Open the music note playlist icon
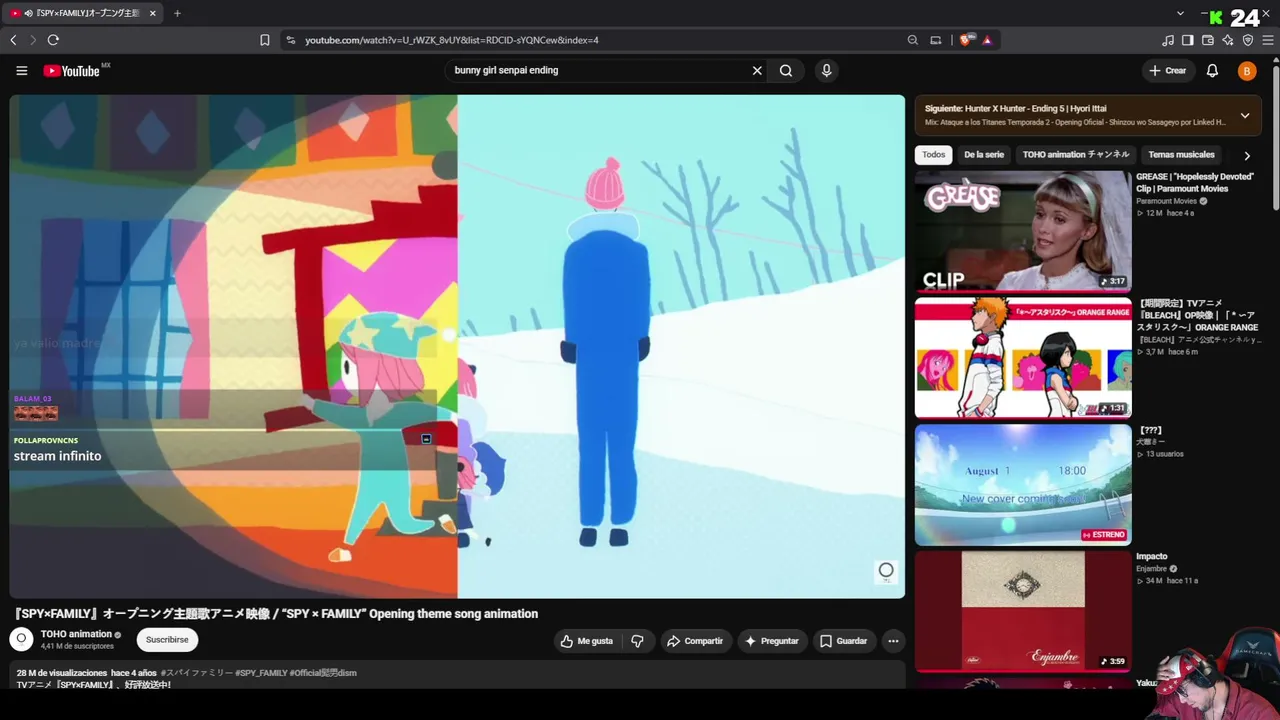The width and height of the screenshot is (1280, 720). [1168, 40]
